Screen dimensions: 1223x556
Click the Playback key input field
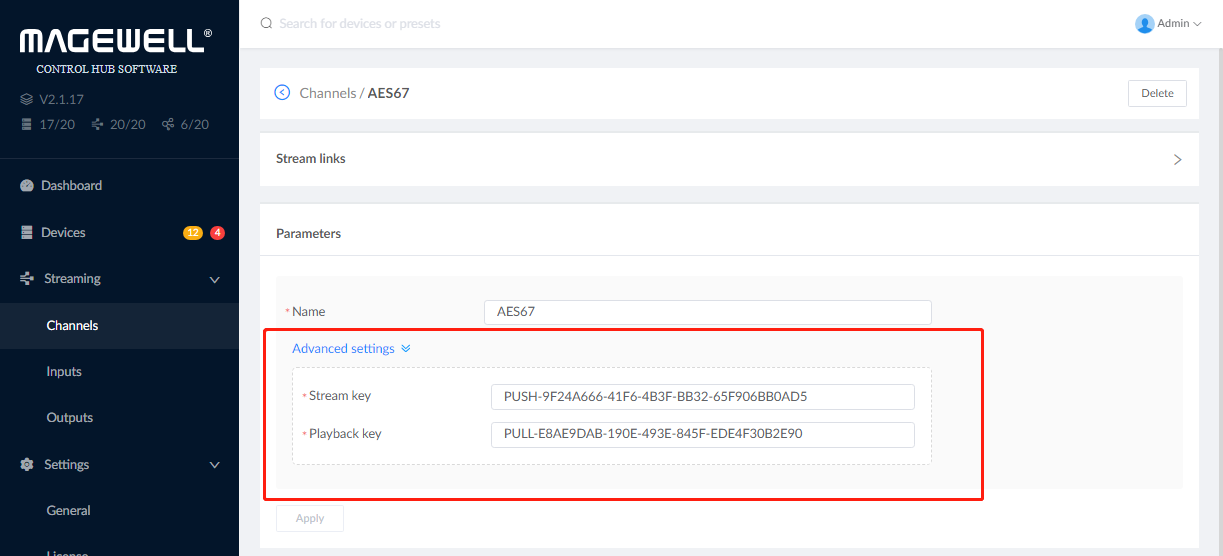pyautogui.click(x=702, y=435)
